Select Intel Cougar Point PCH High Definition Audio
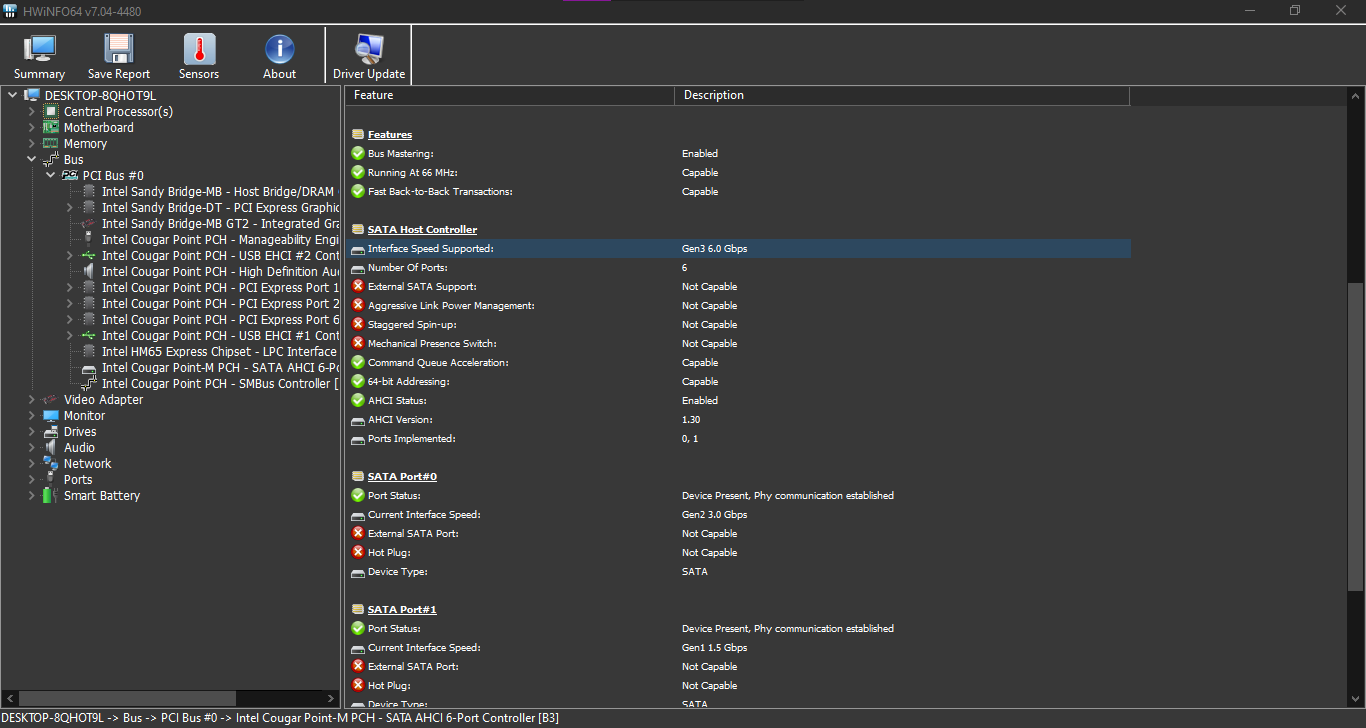Image resolution: width=1366 pixels, height=728 pixels. point(219,271)
